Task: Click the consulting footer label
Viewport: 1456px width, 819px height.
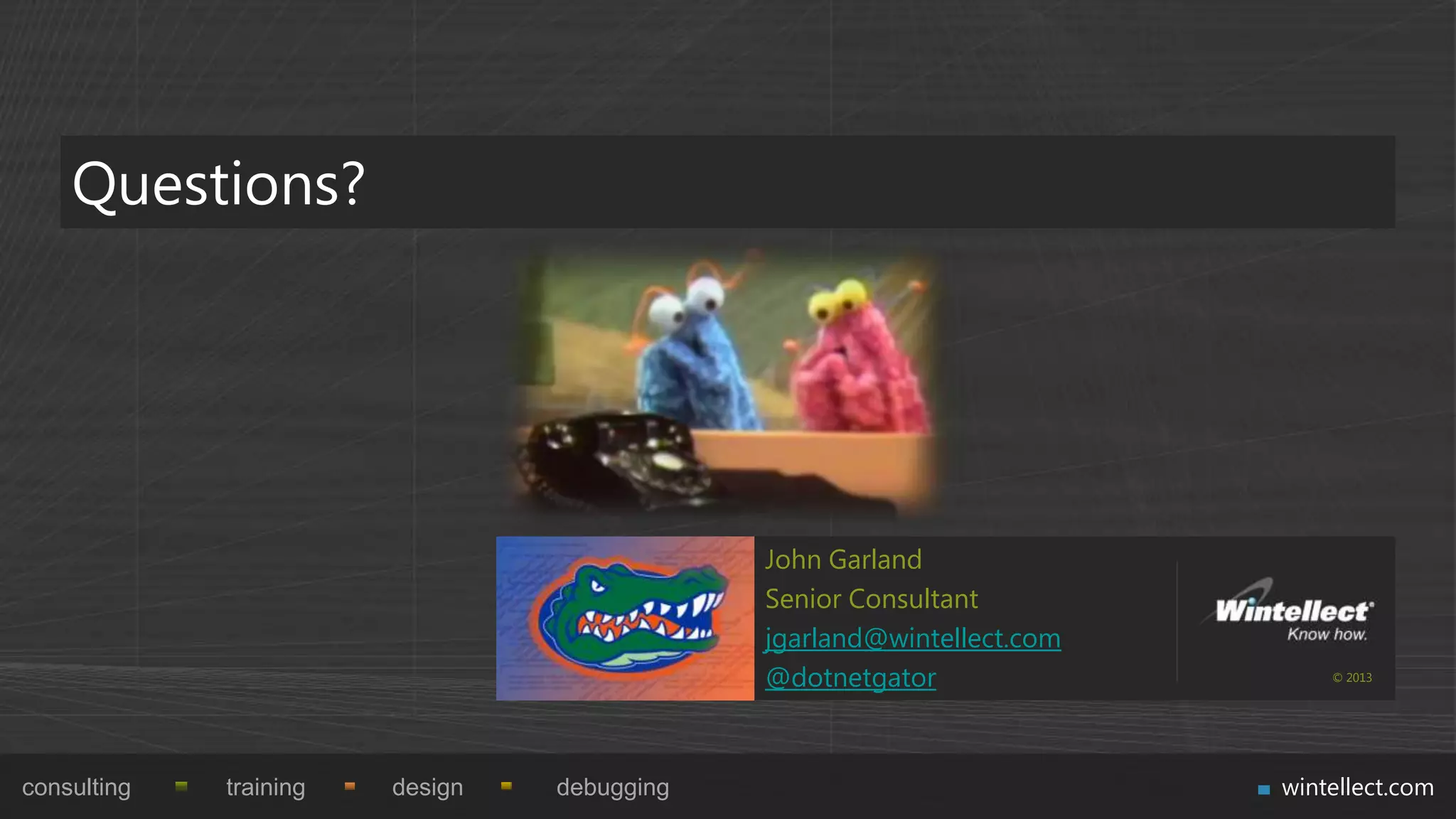Action: coord(76,787)
